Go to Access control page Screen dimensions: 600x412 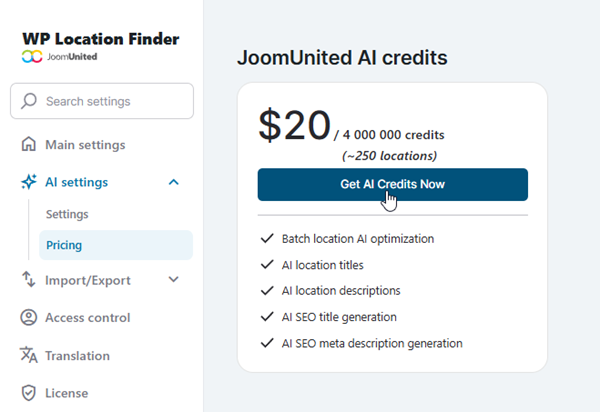click(x=87, y=318)
